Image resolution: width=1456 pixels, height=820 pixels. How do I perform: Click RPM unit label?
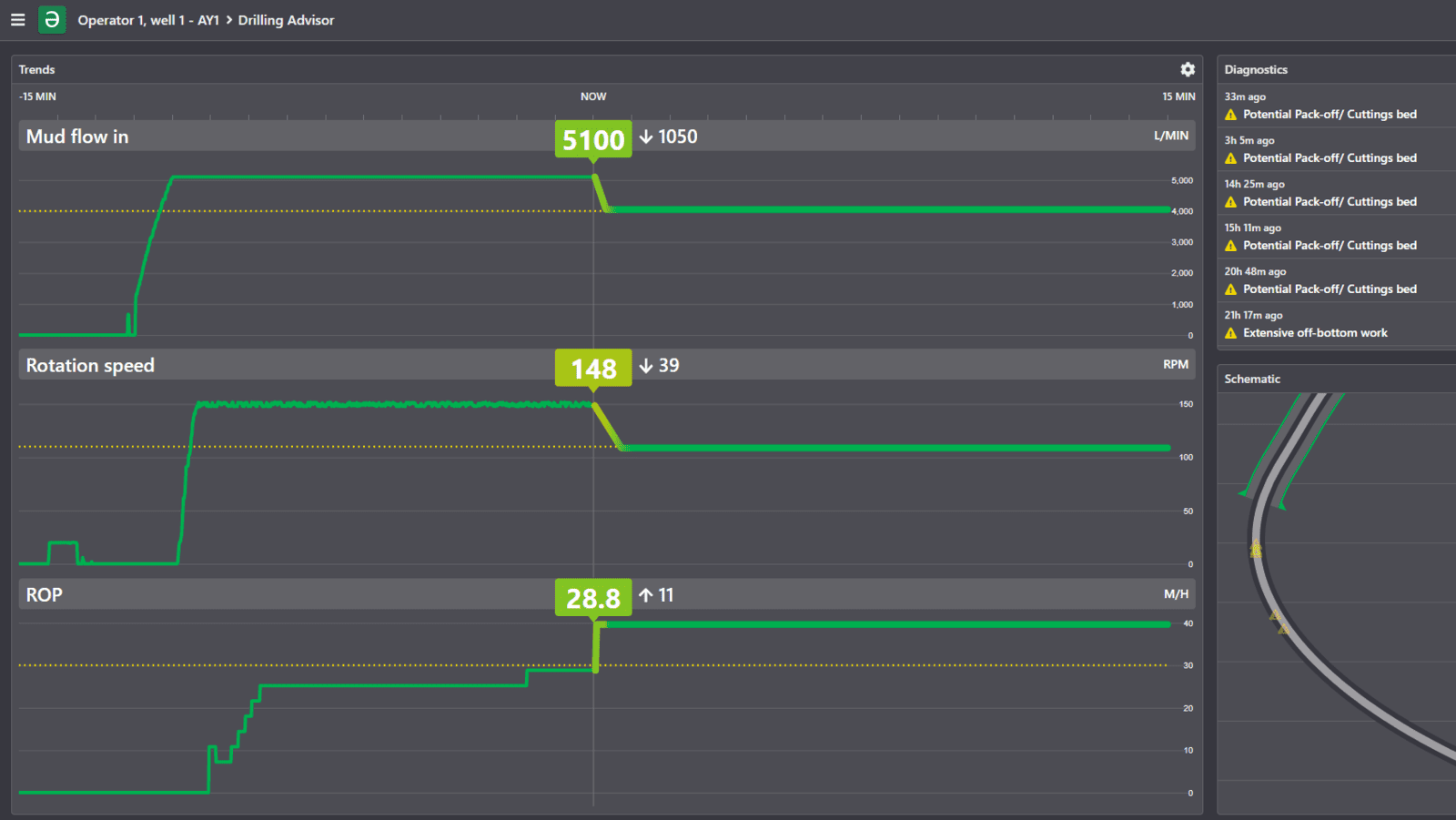[1176, 364]
